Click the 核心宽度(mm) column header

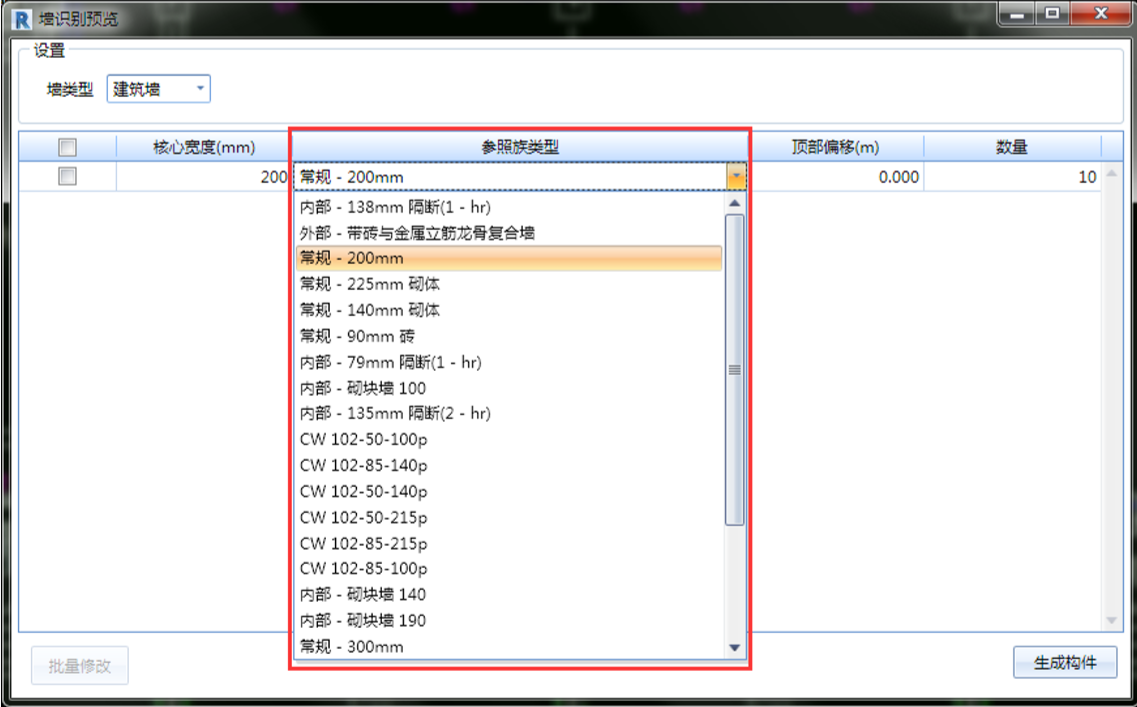click(x=204, y=147)
